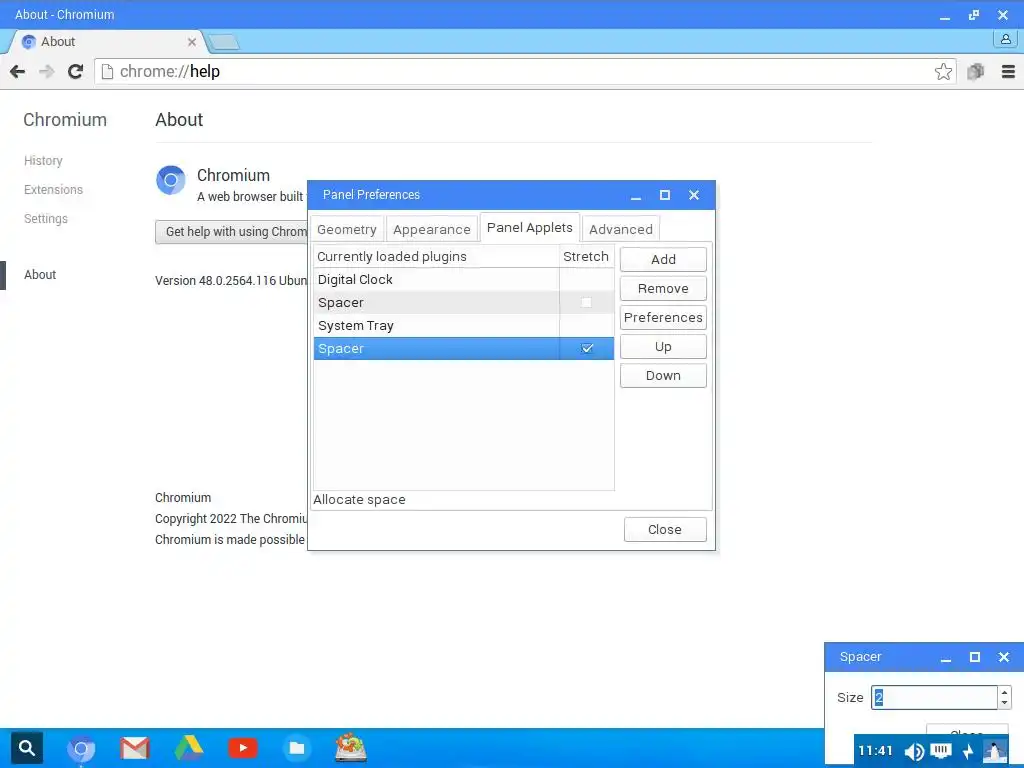1024x768 pixels.
Task: Open the search launcher in the taskbar
Action: (x=27, y=748)
